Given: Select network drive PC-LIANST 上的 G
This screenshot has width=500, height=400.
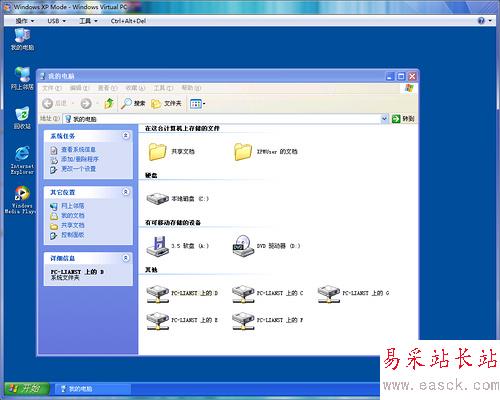Looking at the screenshot, I should point(353,293).
